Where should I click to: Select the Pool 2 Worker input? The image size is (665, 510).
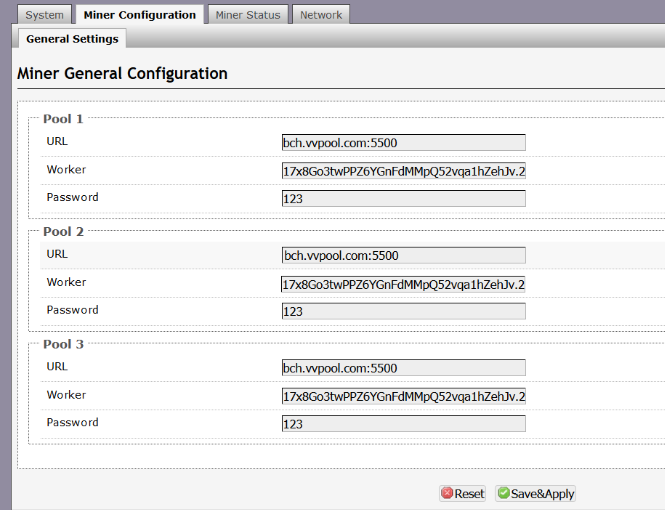(x=403, y=284)
